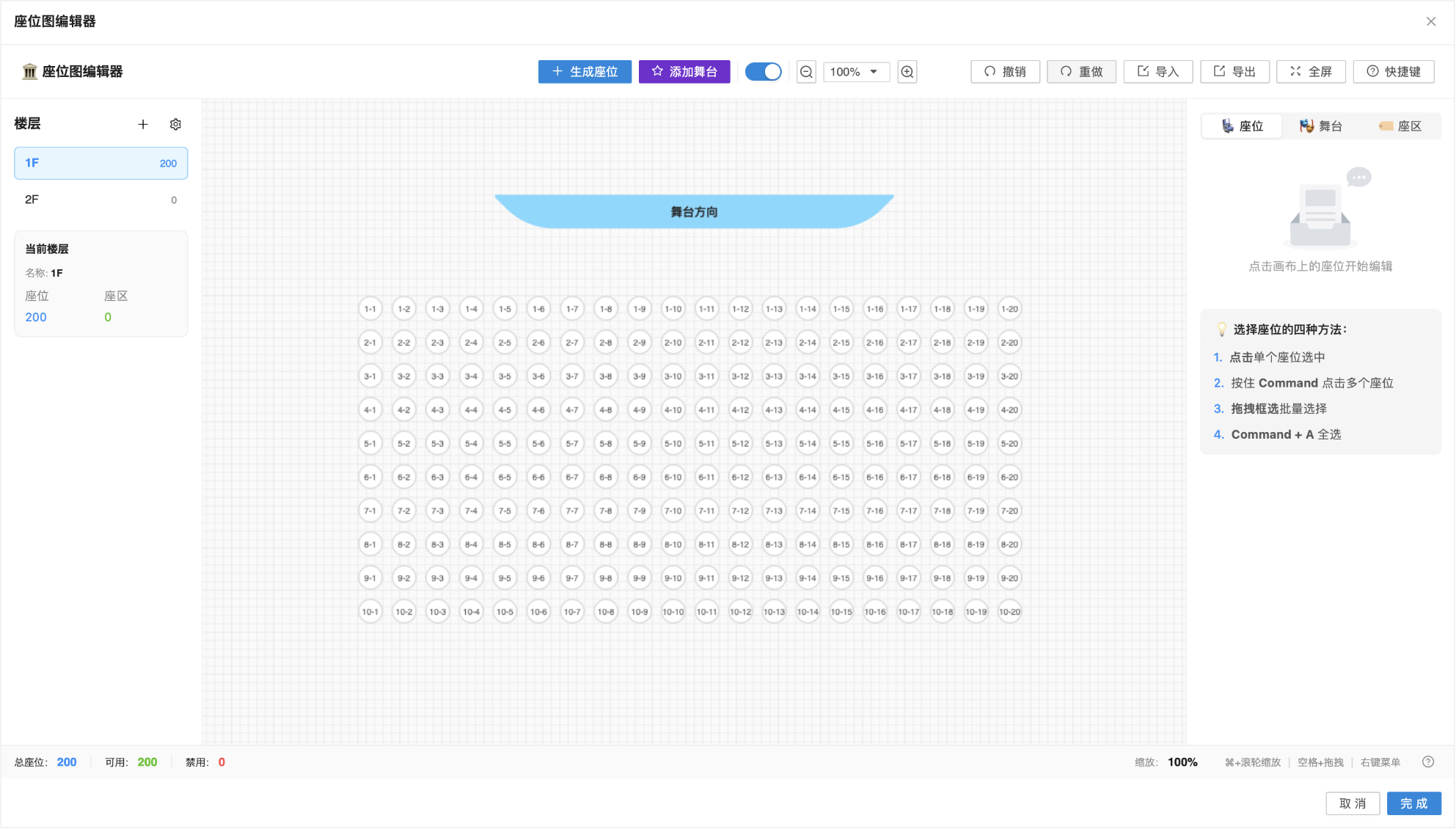Click the 生成座位 button
The height and width of the screenshot is (829, 1456).
click(x=585, y=72)
